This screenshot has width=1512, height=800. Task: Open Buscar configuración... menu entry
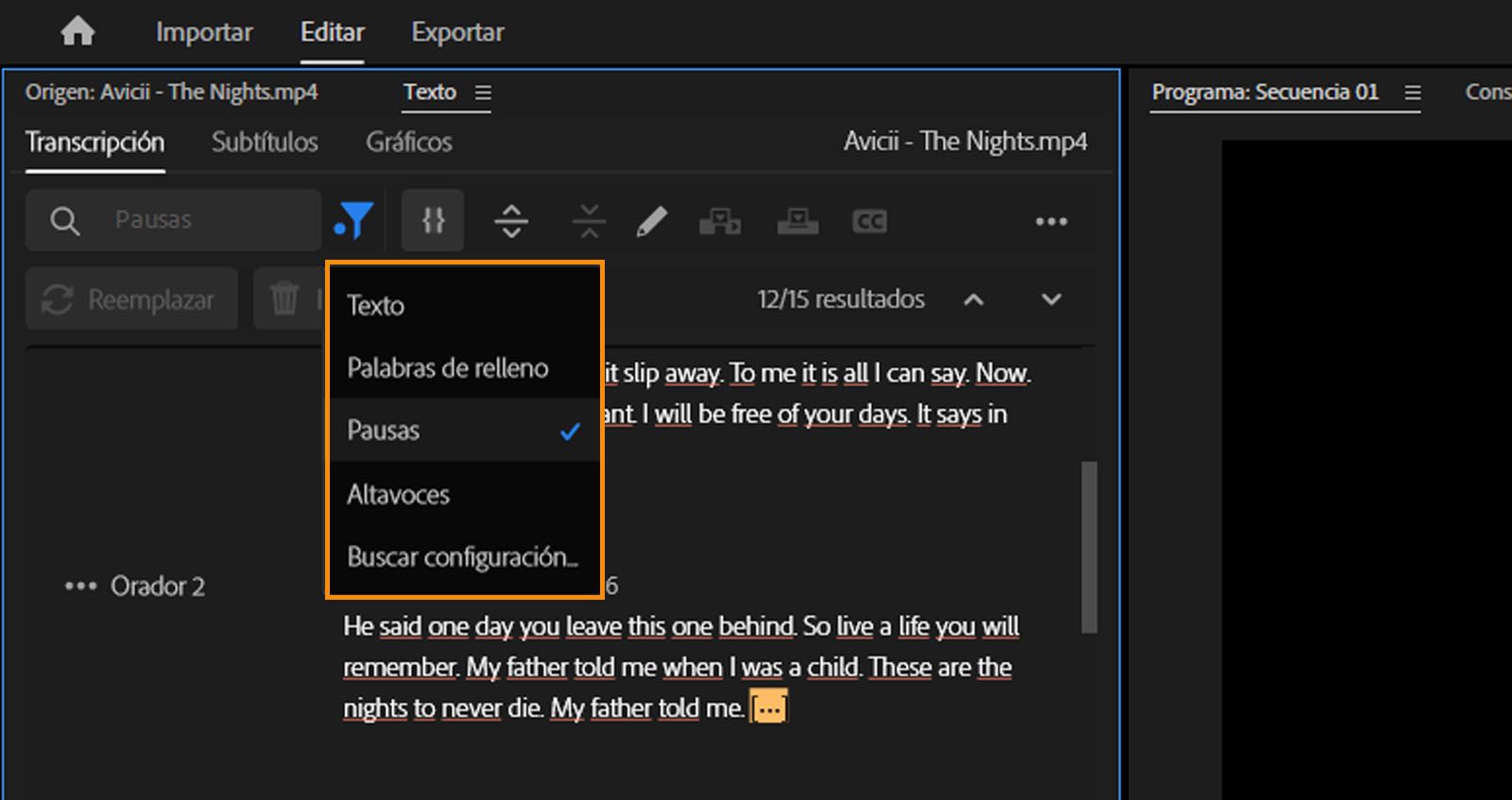(463, 556)
